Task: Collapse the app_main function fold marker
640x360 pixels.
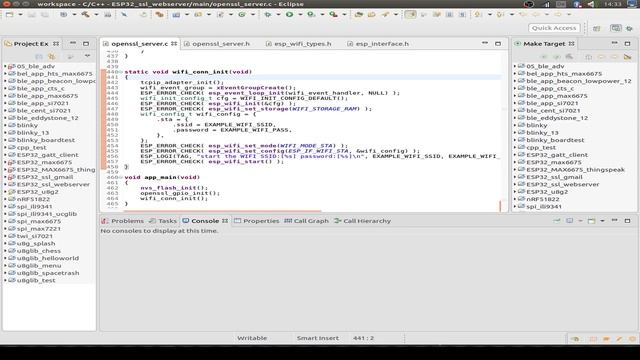Action: (121, 177)
